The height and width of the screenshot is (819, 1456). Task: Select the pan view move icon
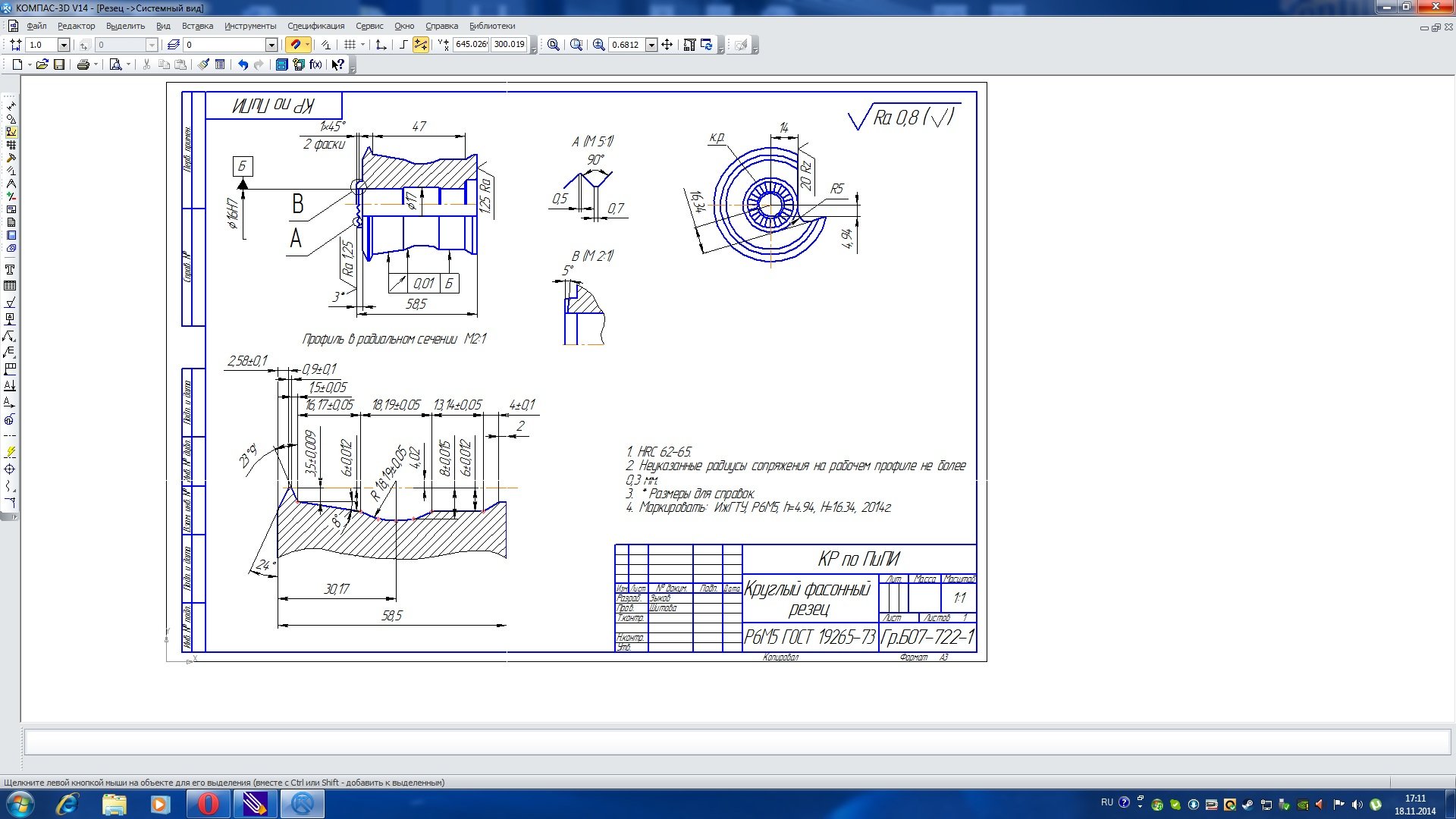click(x=667, y=45)
